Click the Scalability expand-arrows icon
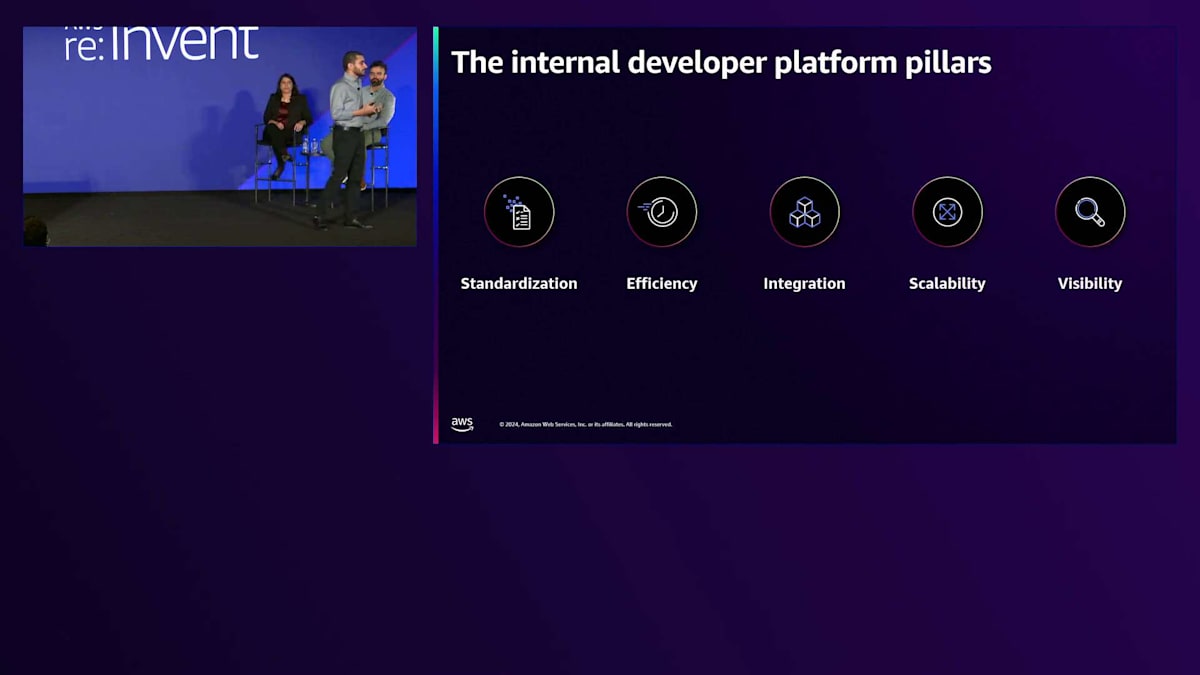The image size is (1200, 675). click(947, 212)
